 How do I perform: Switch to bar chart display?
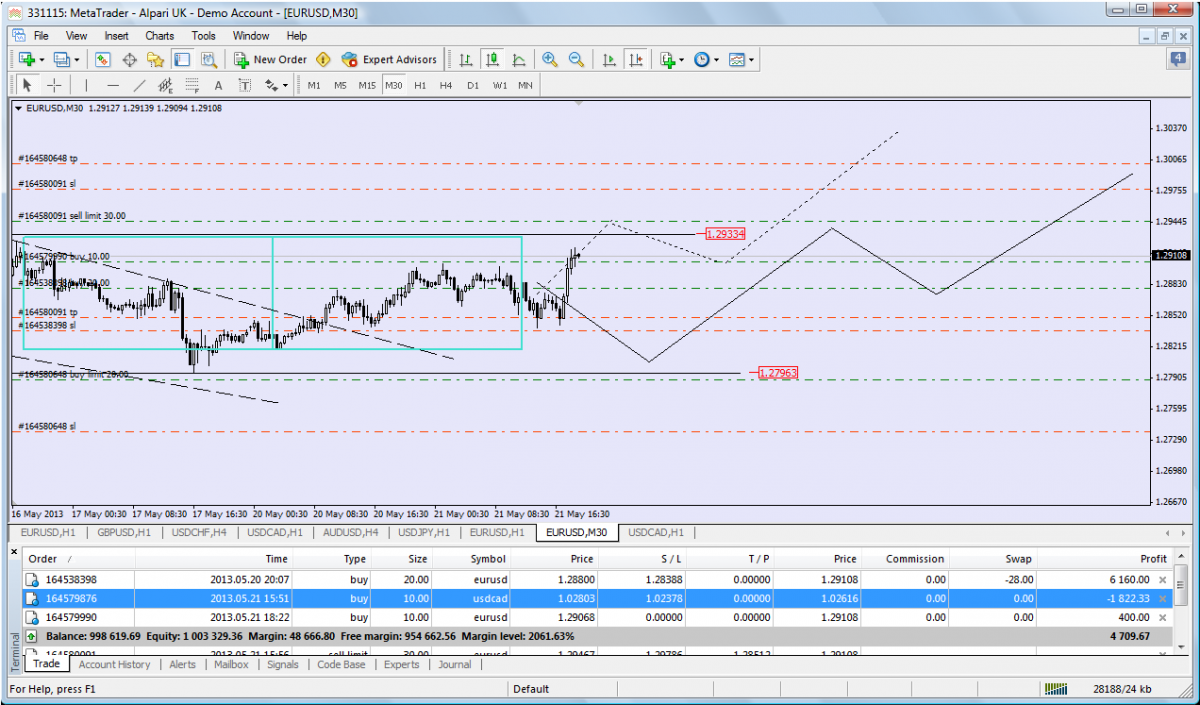(466, 60)
